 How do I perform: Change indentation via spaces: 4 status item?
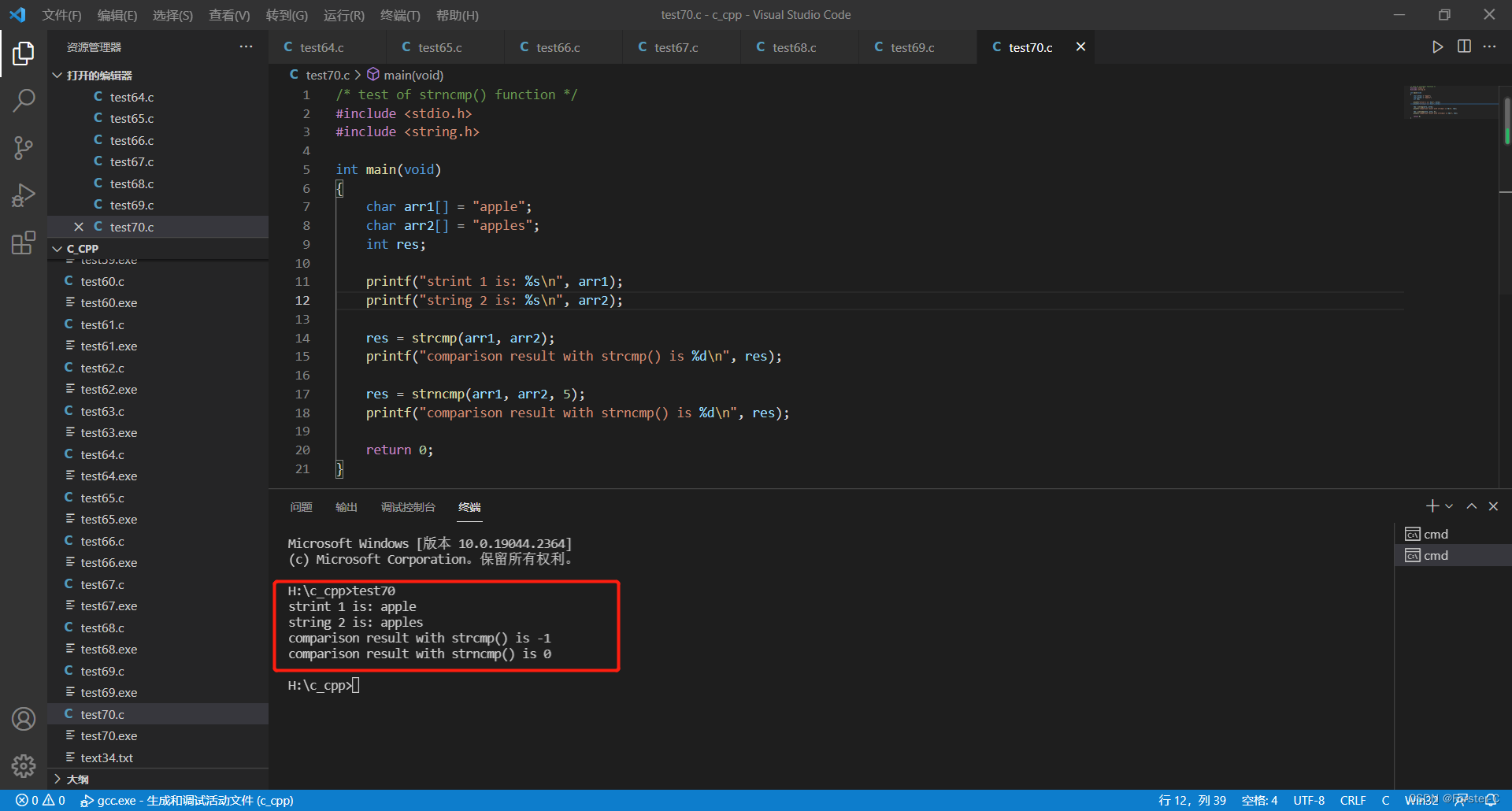click(1259, 800)
